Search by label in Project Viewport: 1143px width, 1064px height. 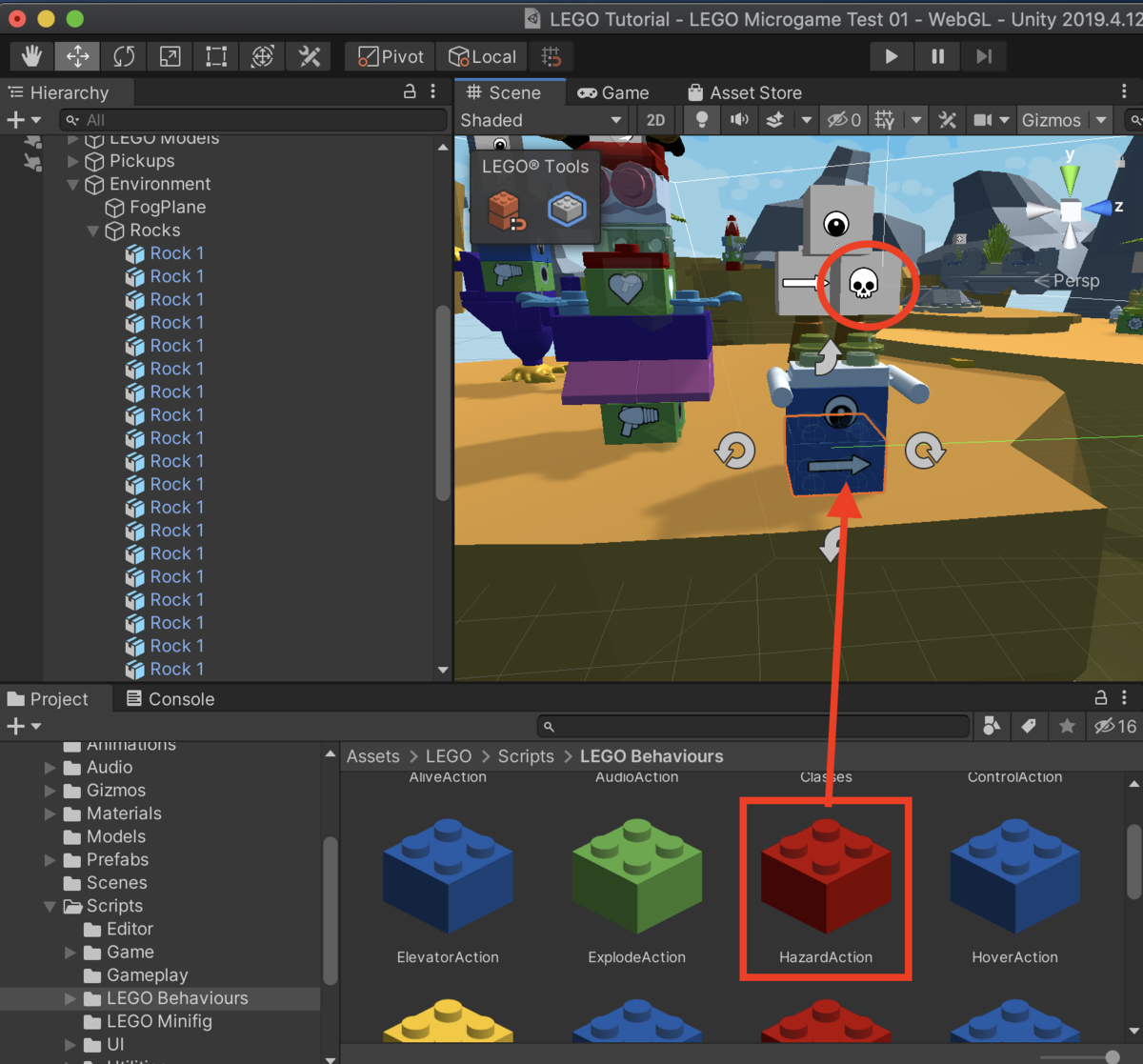coord(1029,727)
